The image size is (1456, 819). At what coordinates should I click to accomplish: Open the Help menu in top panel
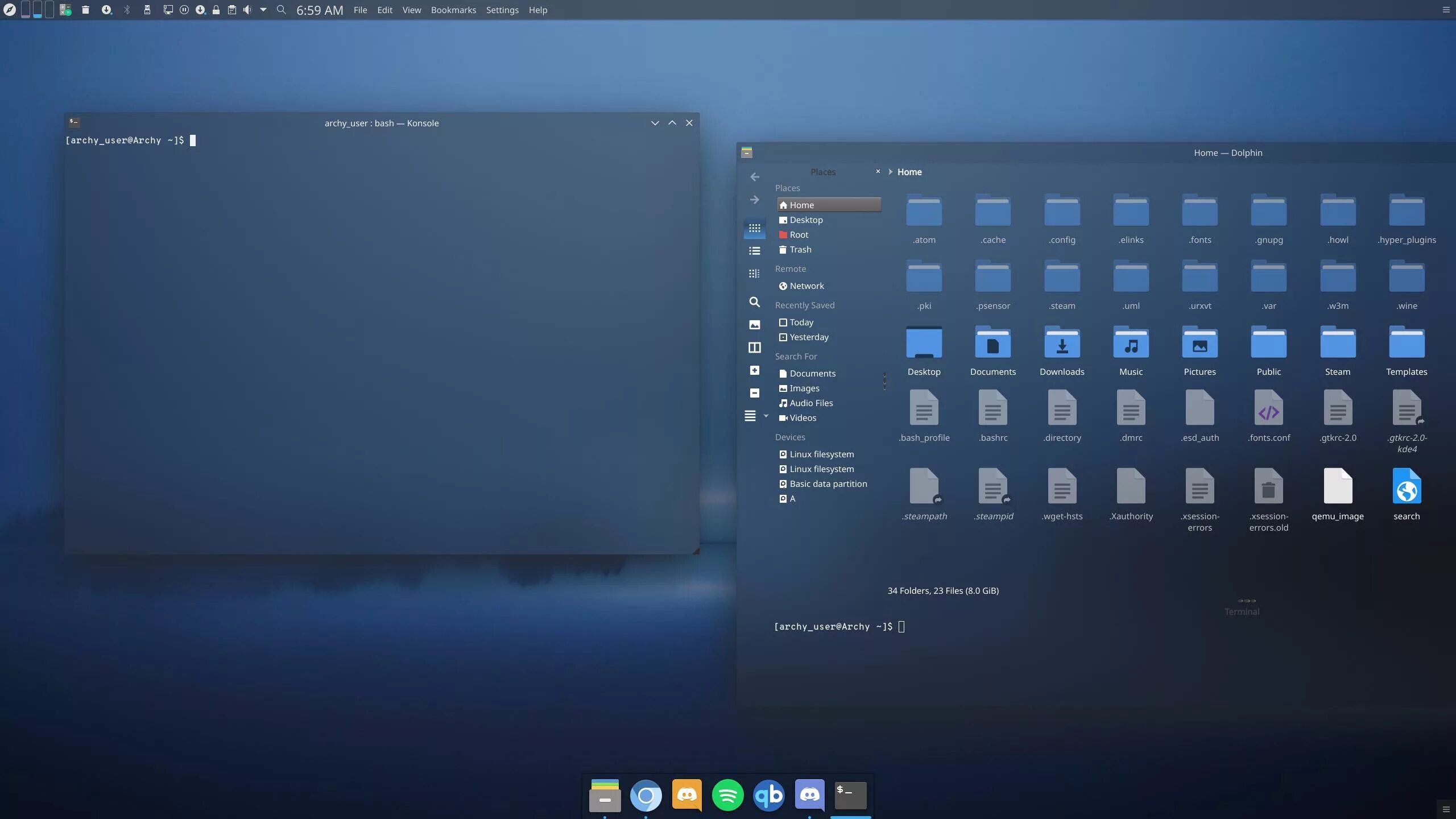pos(537,10)
